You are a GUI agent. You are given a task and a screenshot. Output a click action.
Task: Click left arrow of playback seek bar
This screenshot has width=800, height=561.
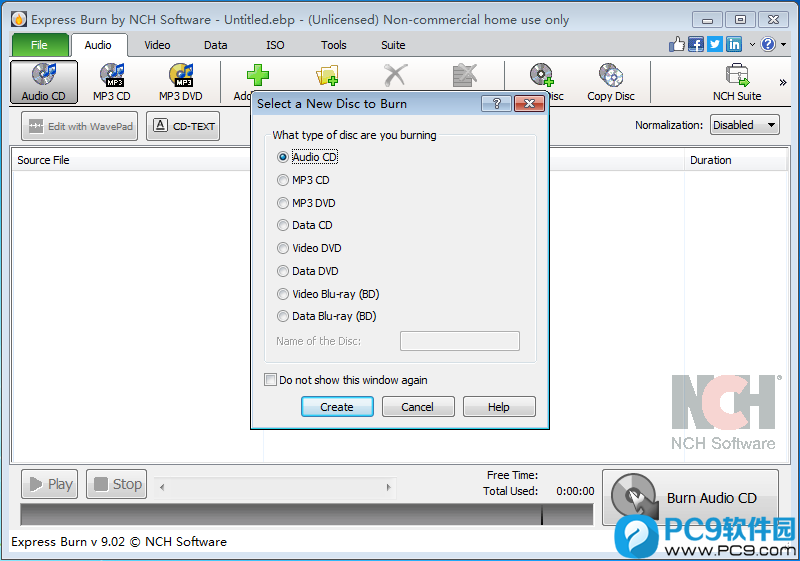pyautogui.click(x=162, y=487)
